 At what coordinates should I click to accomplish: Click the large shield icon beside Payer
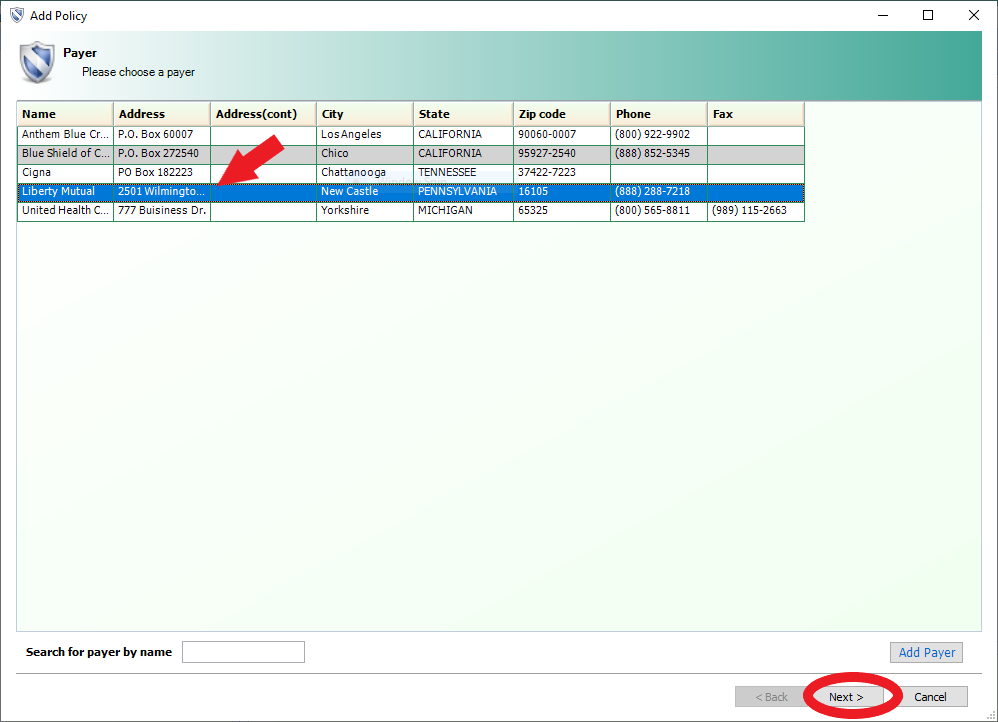click(x=37, y=62)
